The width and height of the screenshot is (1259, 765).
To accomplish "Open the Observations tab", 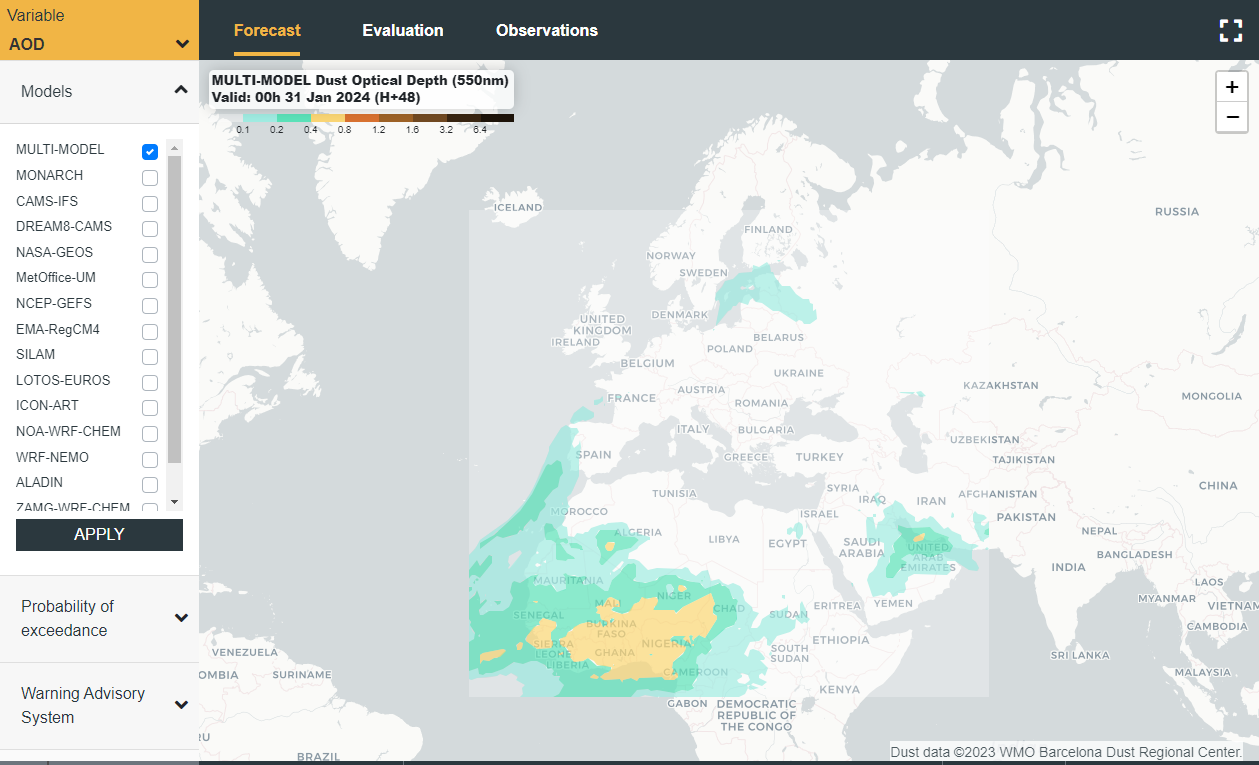I will point(546,30).
